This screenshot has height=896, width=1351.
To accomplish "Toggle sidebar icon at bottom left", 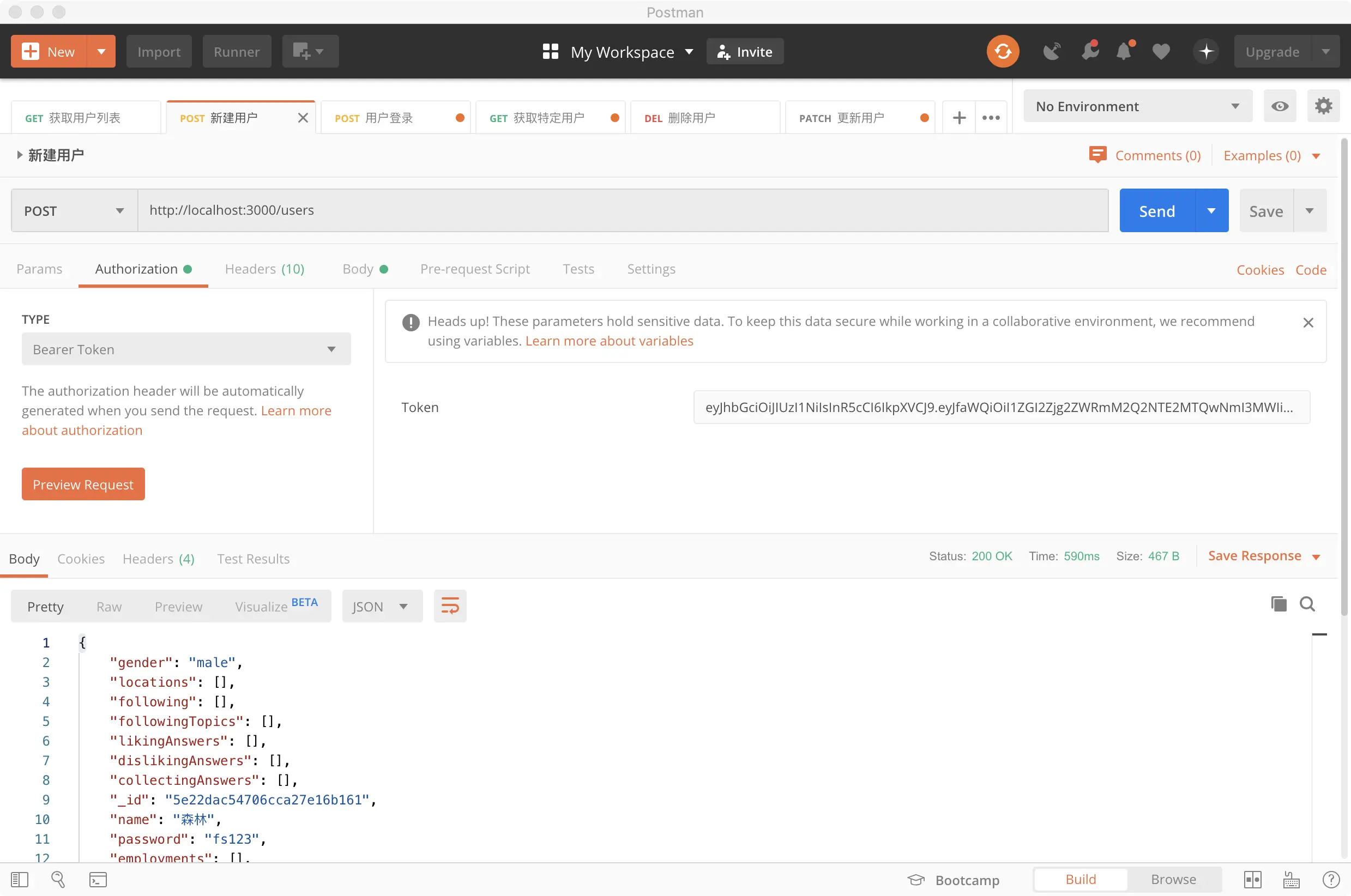I will [x=20, y=880].
